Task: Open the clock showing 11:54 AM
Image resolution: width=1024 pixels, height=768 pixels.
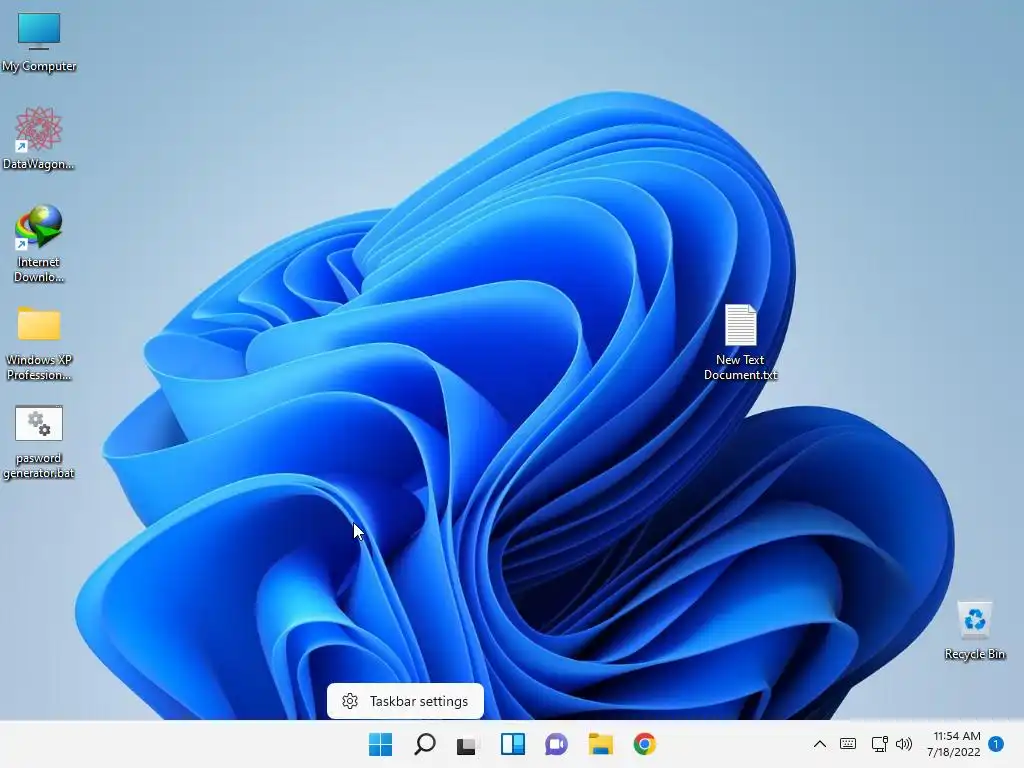Action: 954,744
